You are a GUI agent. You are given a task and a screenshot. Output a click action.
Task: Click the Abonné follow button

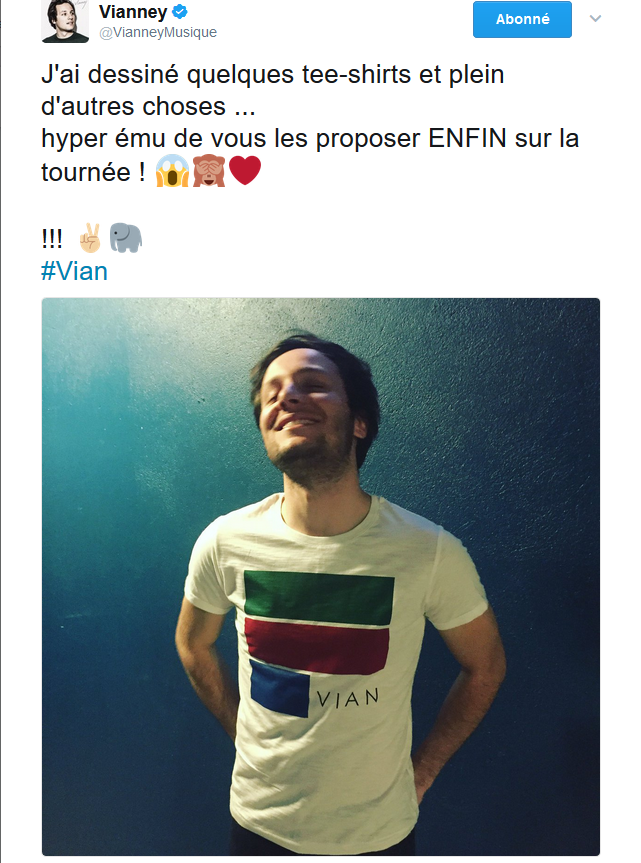(x=522, y=19)
